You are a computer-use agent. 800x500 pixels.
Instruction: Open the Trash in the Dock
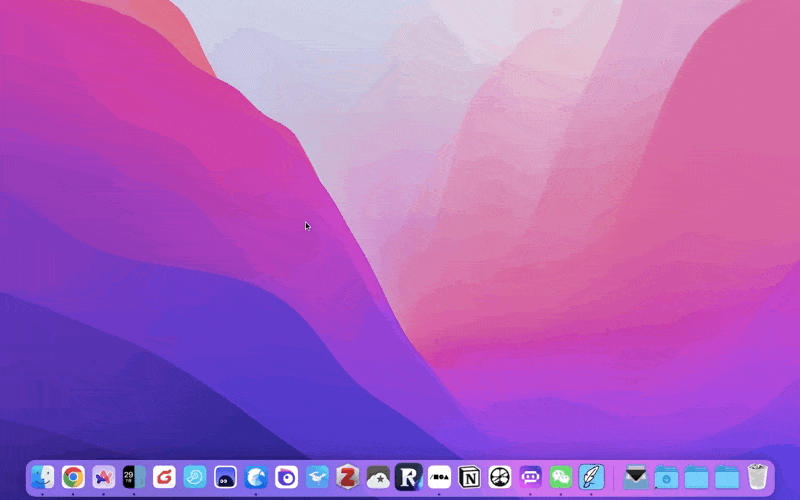tap(758, 477)
